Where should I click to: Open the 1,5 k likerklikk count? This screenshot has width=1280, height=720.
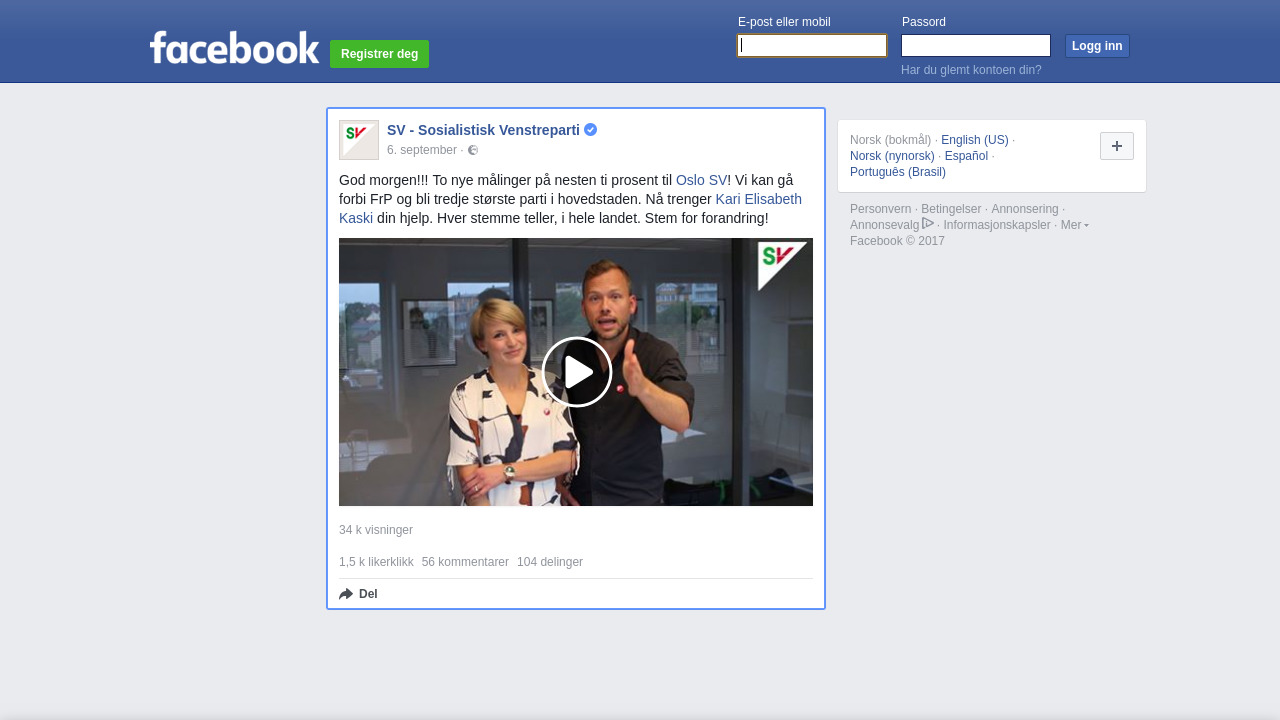coord(376,562)
